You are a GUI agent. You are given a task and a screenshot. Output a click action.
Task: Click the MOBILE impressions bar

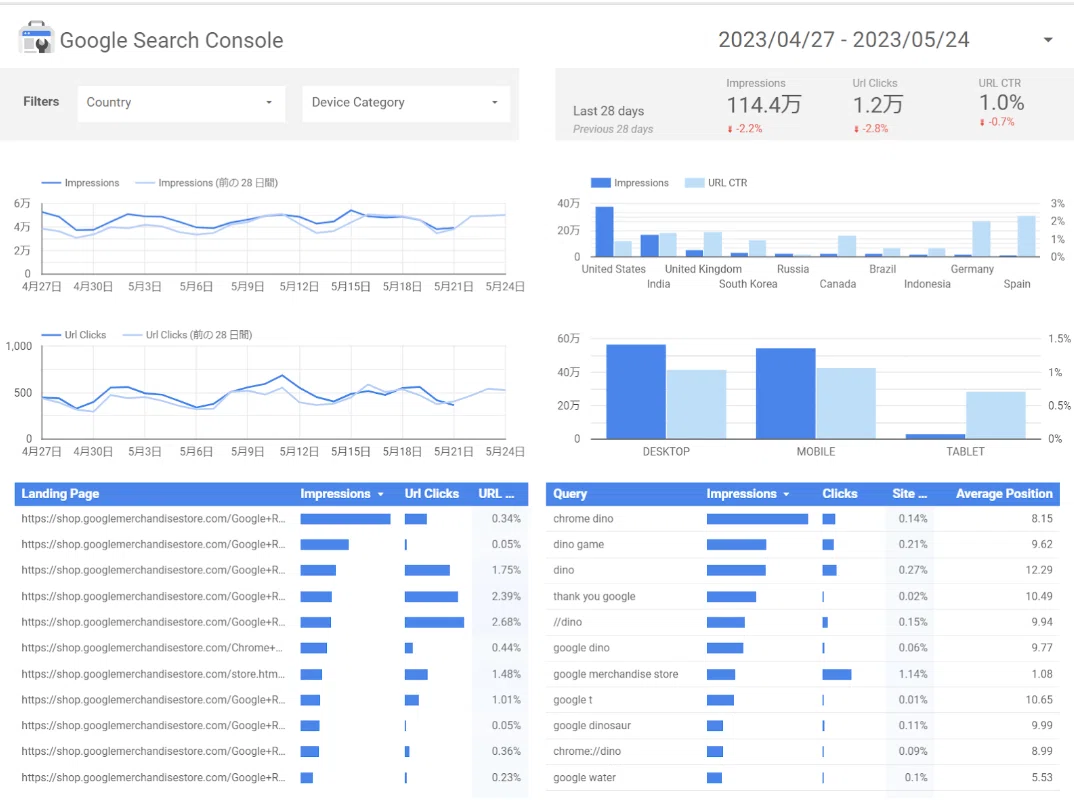tap(786, 394)
